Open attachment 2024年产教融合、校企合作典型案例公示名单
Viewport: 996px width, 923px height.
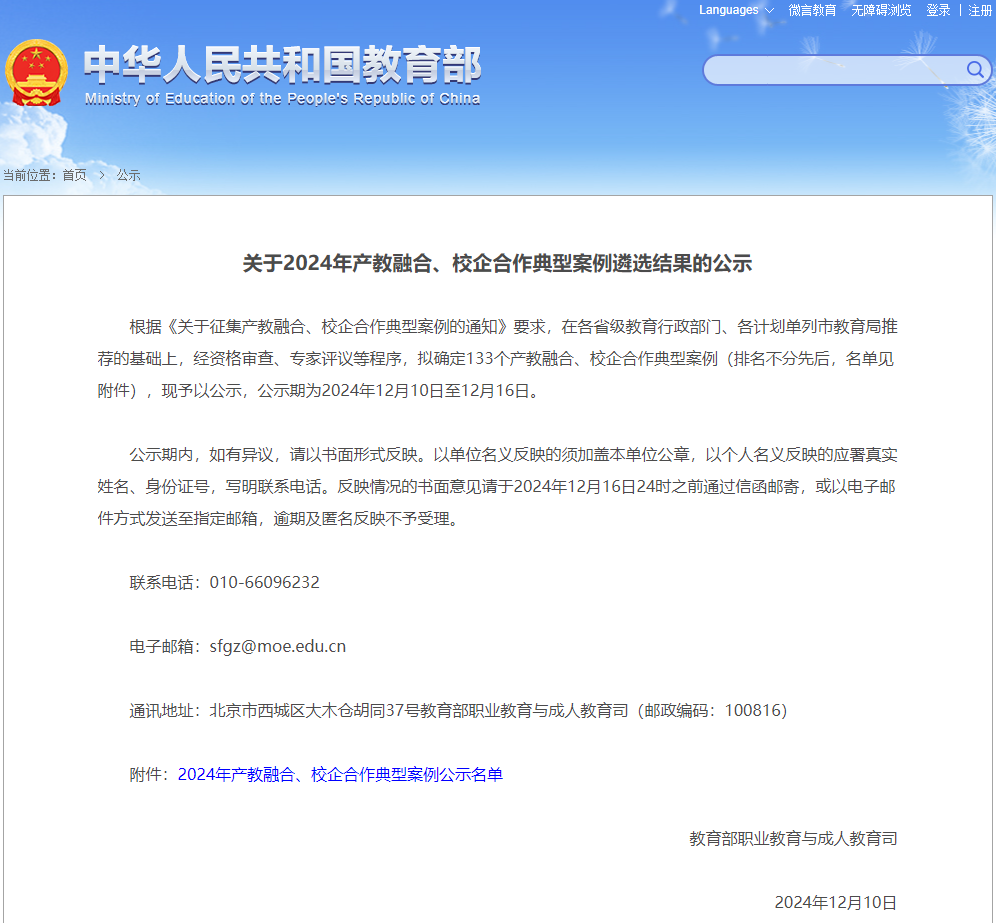click(340, 774)
